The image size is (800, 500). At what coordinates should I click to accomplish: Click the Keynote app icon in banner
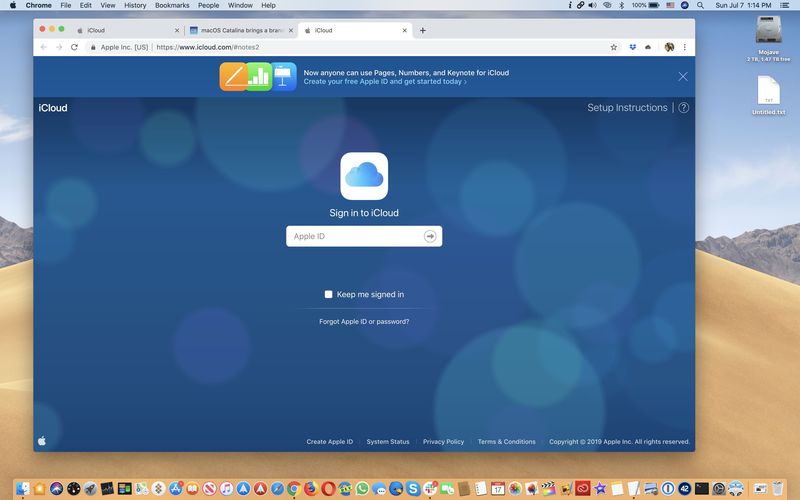tap(284, 77)
